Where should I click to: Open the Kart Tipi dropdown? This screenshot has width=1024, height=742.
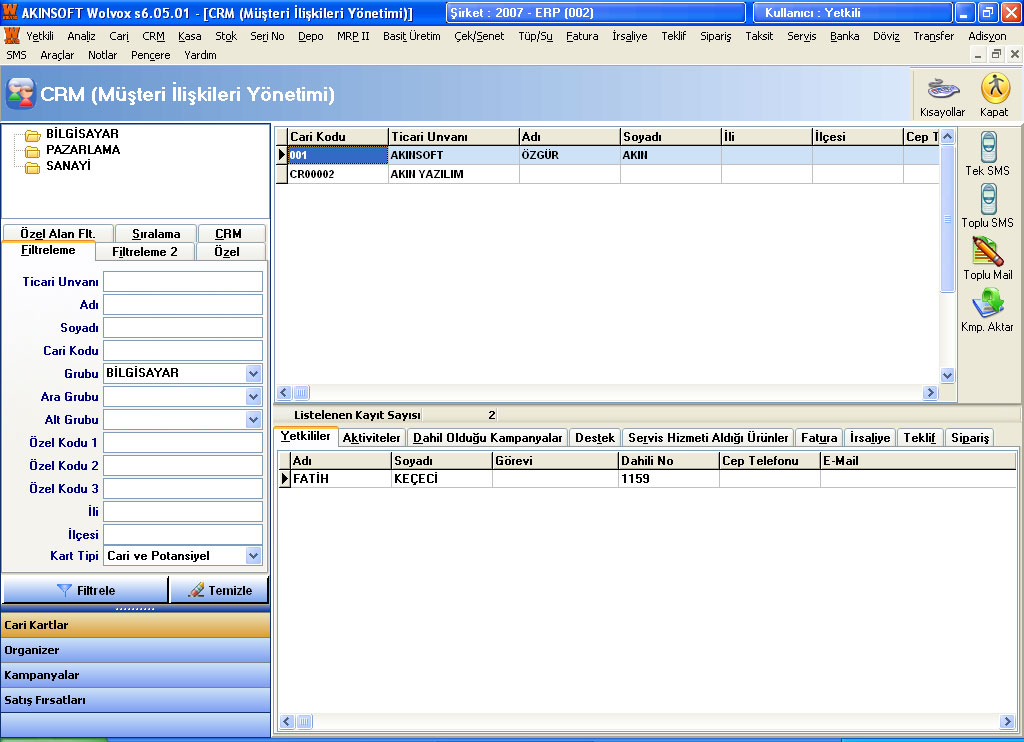click(253, 556)
